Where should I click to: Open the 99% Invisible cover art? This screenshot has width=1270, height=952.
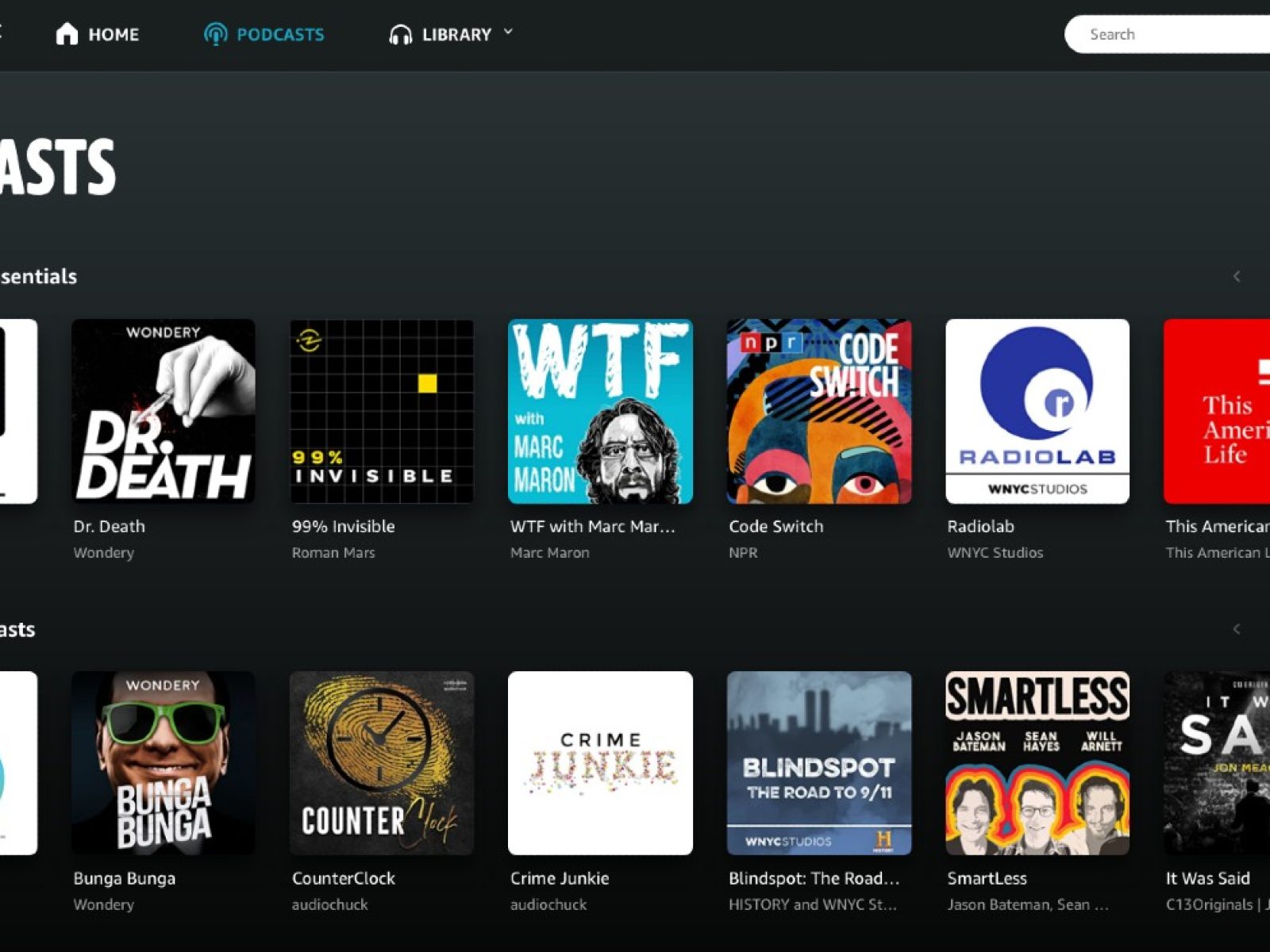point(382,411)
